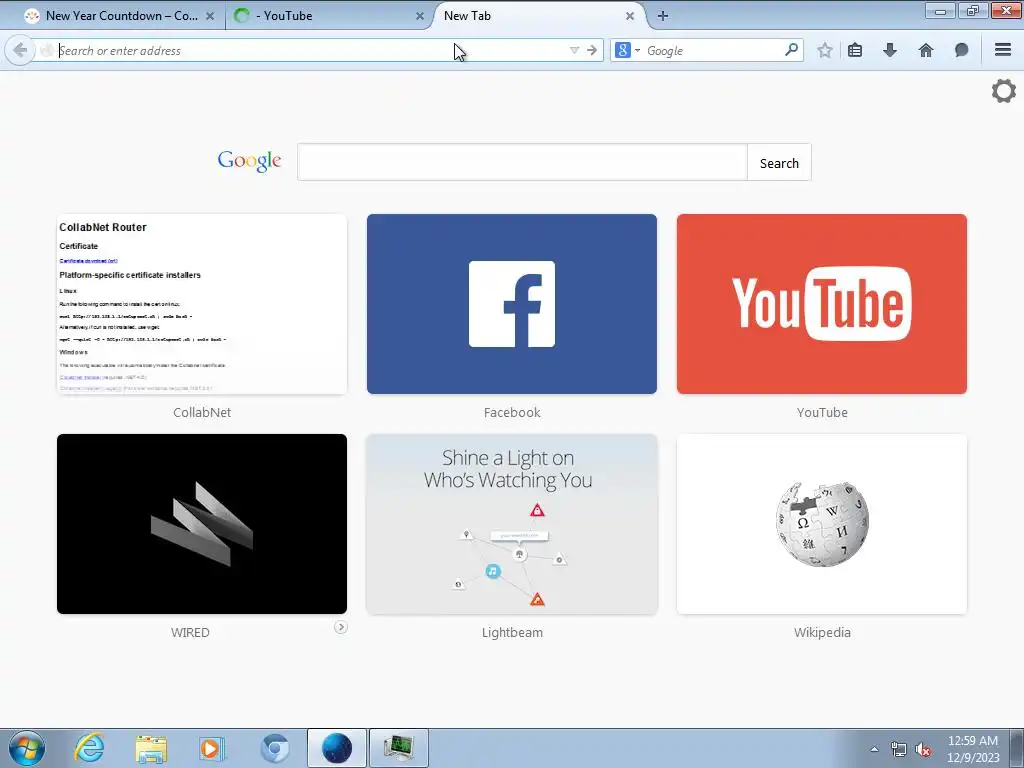Open the WIRED tile

tap(202, 524)
